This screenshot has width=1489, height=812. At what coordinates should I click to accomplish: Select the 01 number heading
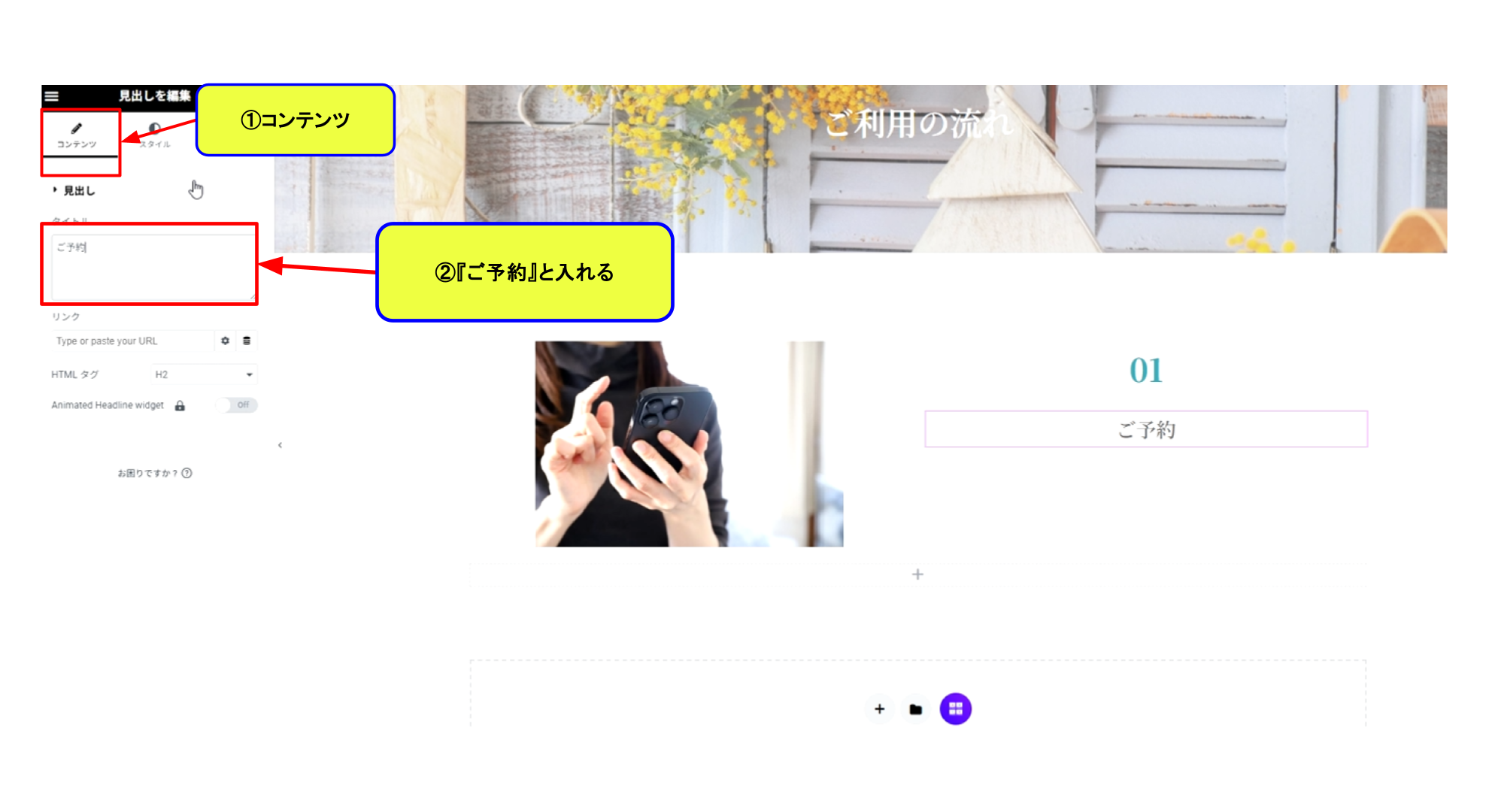(x=1146, y=371)
